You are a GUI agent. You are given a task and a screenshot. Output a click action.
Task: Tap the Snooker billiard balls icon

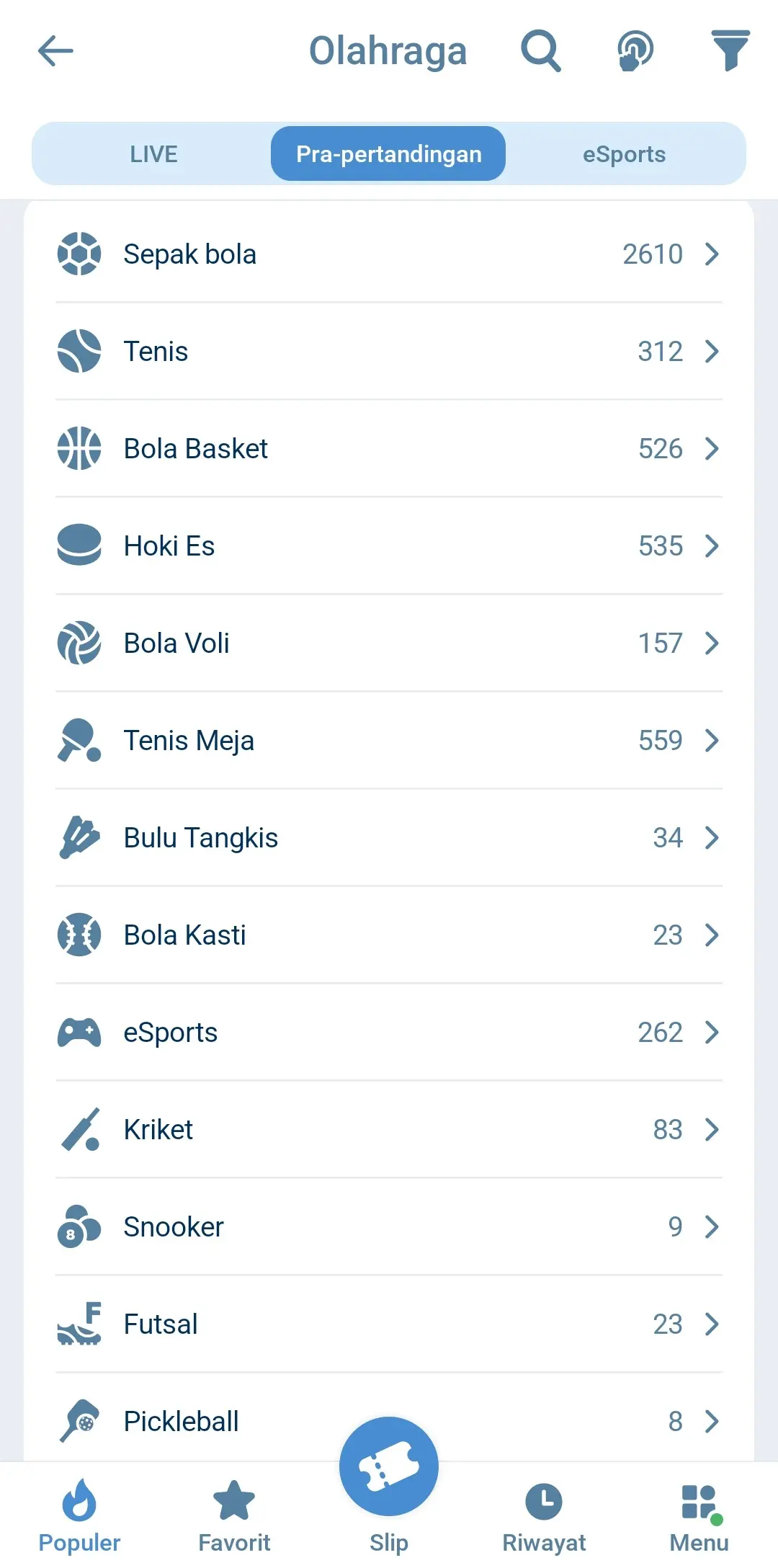click(79, 1226)
